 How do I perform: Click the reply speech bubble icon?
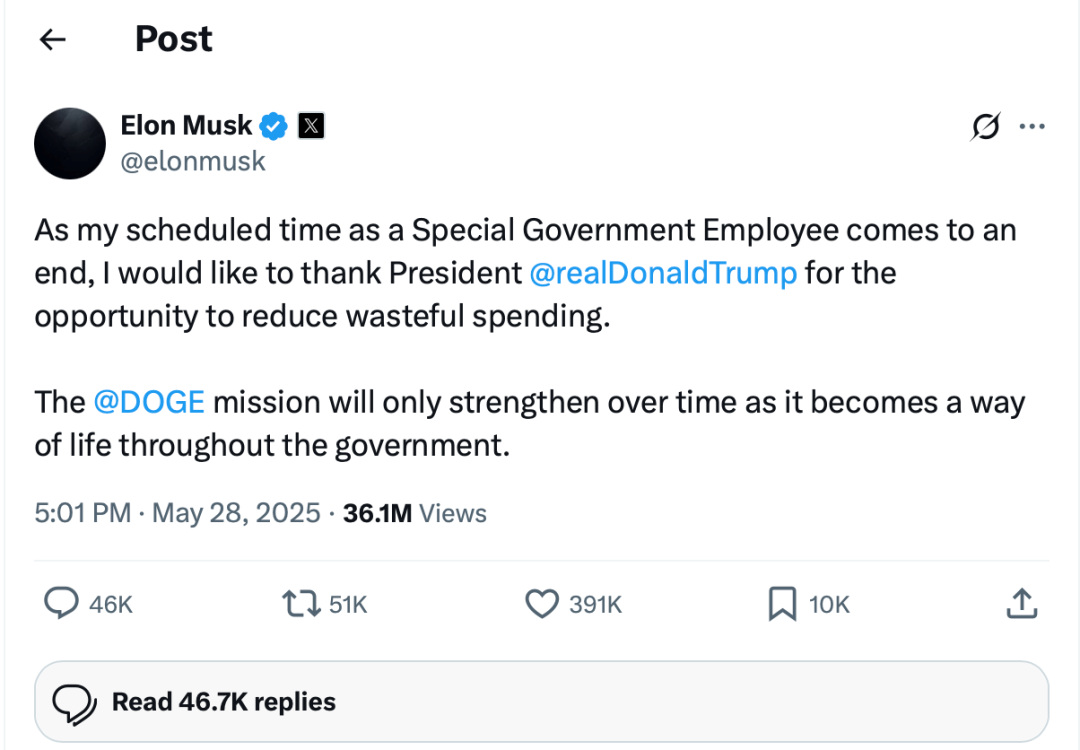(x=62, y=603)
